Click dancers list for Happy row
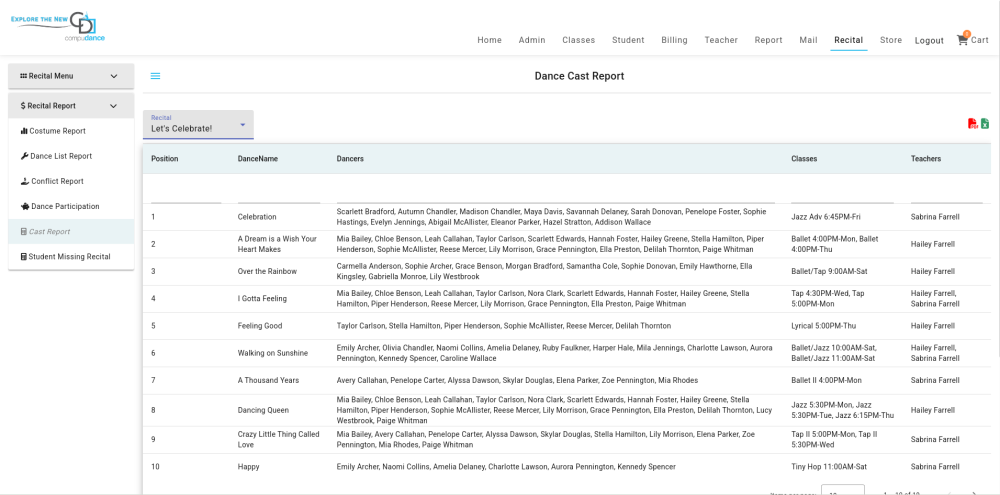 pyautogui.click(x=506, y=467)
